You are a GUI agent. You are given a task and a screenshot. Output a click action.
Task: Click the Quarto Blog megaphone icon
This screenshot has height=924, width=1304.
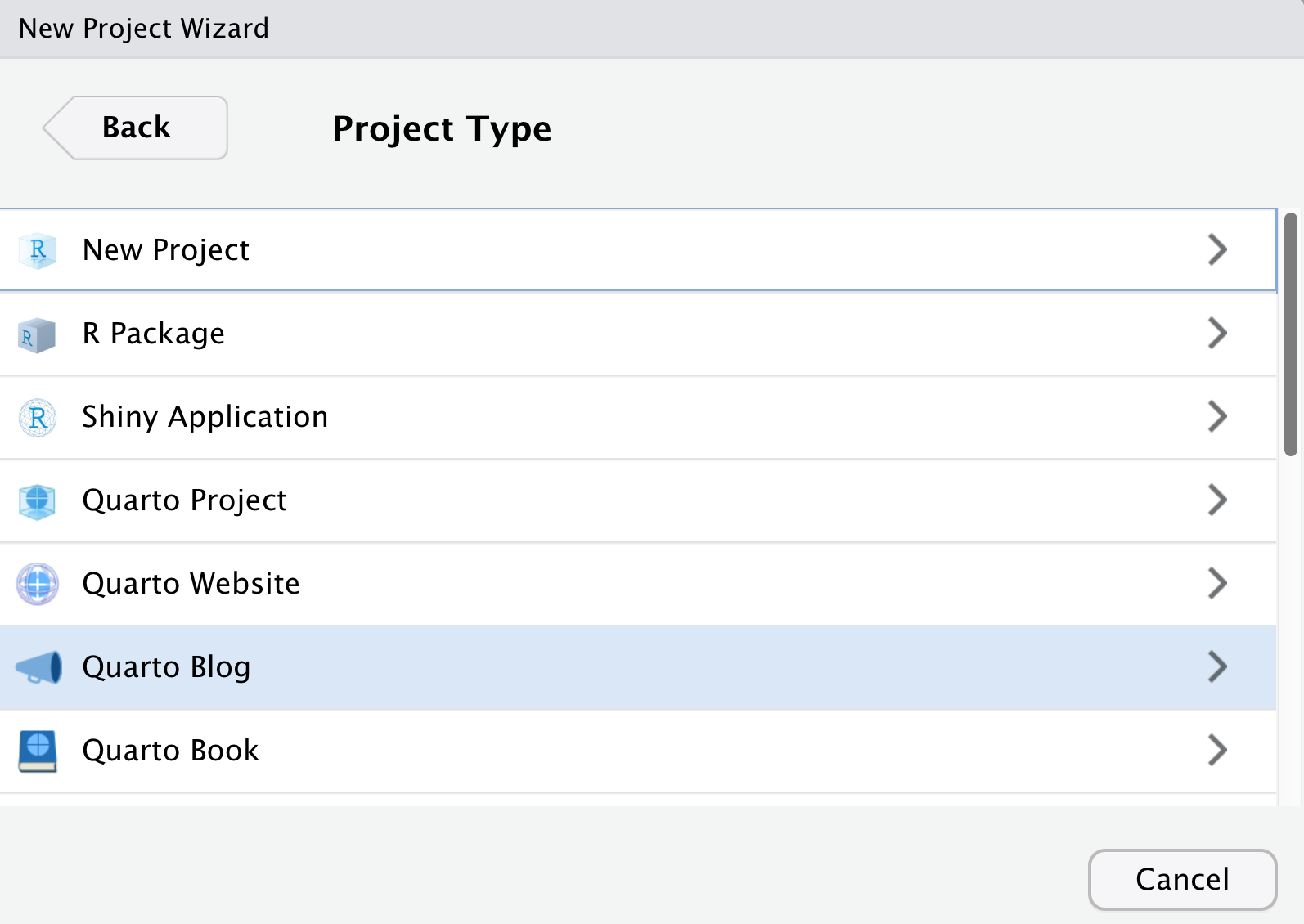pos(38,667)
